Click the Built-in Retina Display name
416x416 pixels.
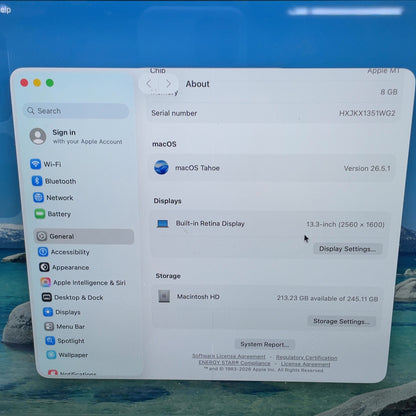point(210,223)
